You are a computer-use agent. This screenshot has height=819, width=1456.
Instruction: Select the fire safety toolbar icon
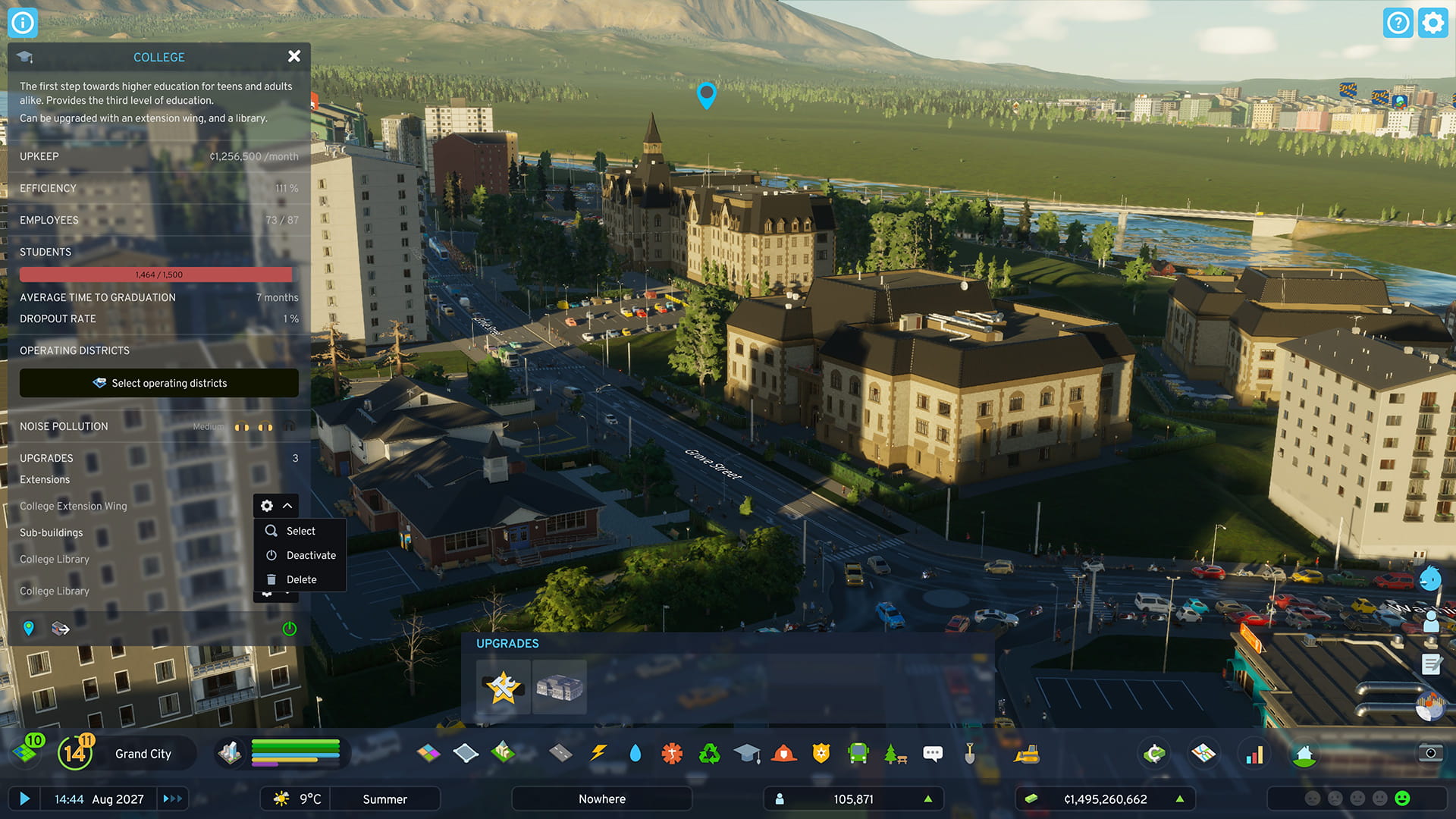[x=783, y=753]
